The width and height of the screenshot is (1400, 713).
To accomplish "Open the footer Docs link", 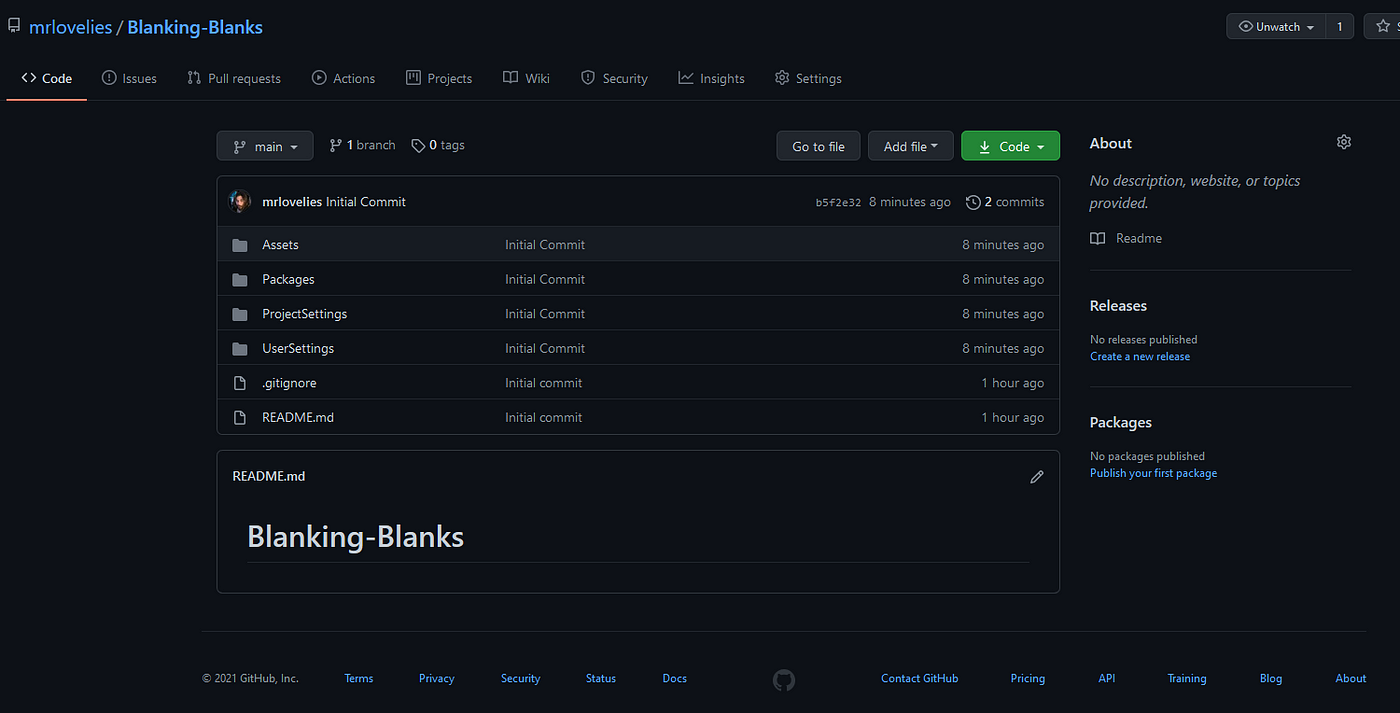I will pyautogui.click(x=675, y=678).
